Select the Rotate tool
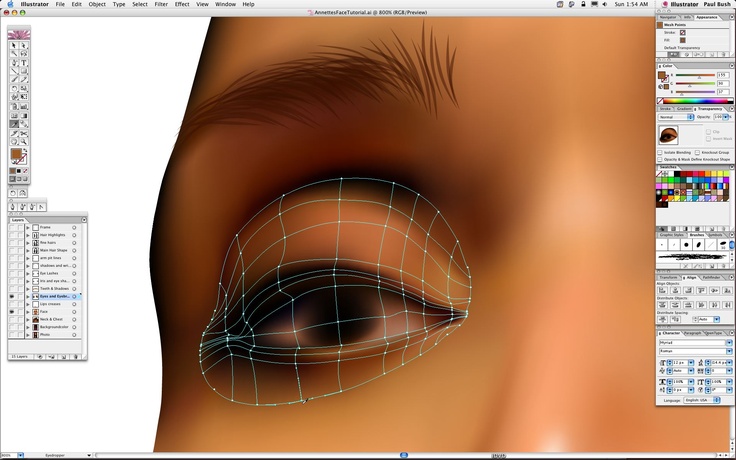 pos(14,88)
